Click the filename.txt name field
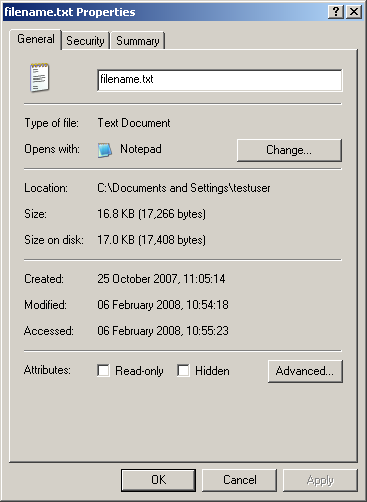Viewport: 367px width, 502px height. [x=220, y=80]
